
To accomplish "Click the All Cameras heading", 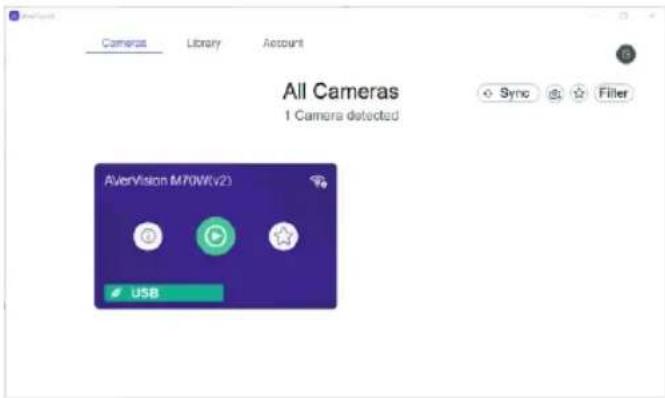I will [341, 91].
